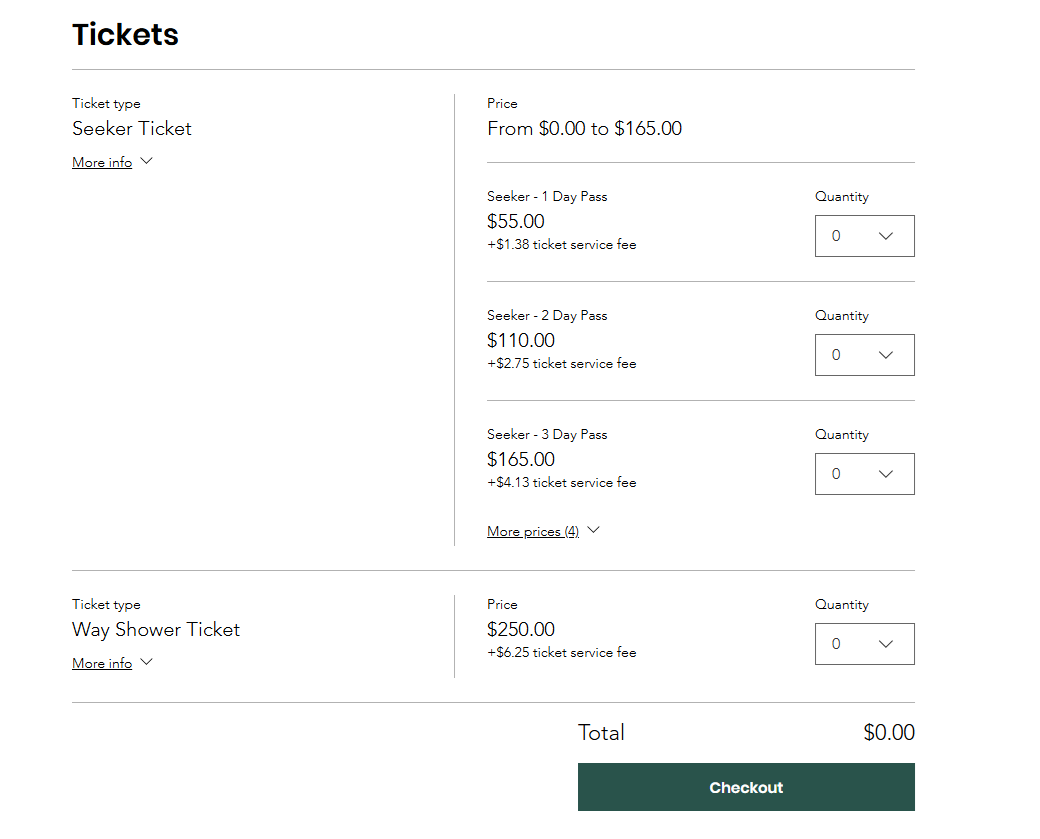
Task: Click the chevron next to More prices (4)
Action: pos(593,530)
